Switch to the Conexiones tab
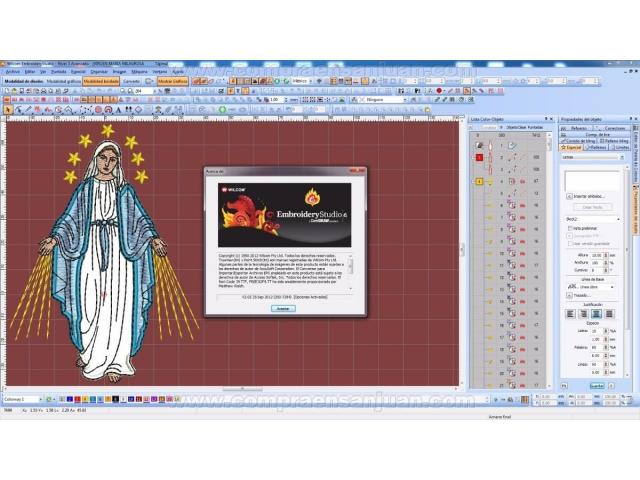Viewport: 640px width, 480px height. tap(614, 128)
